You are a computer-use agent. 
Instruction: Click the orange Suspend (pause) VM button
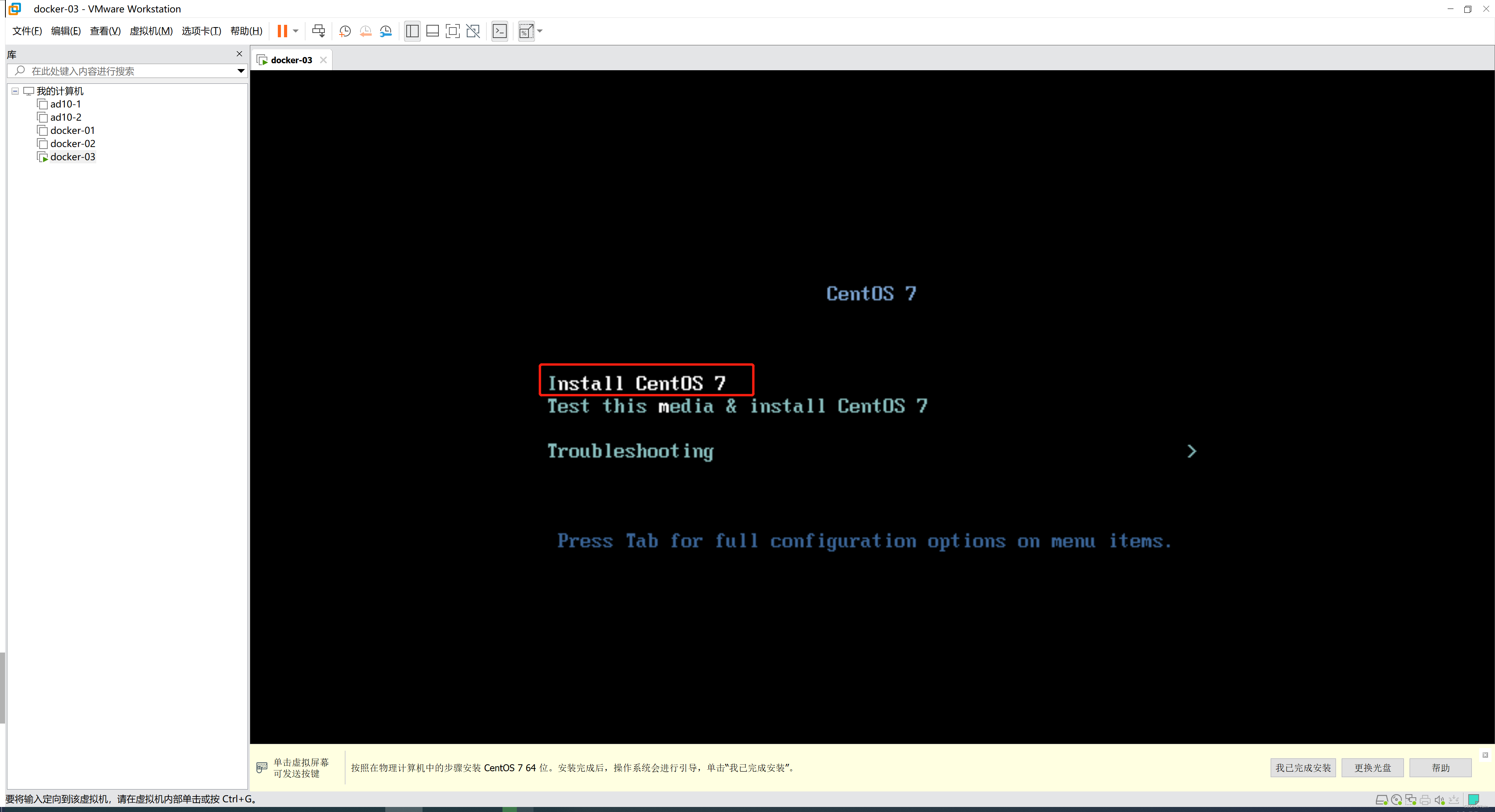282,31
